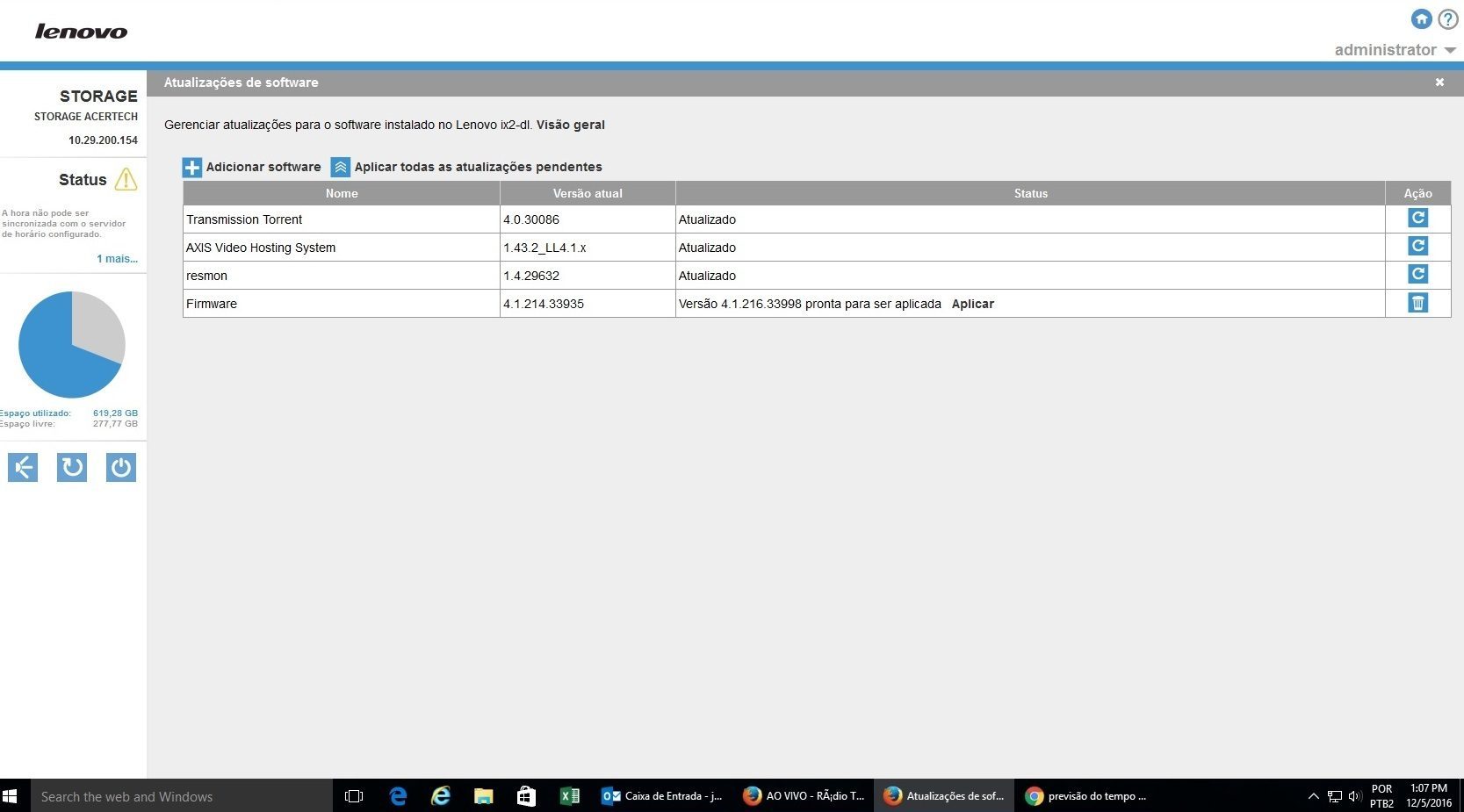
Task: Click Aplicar todas as atualizações pendentes
Action: (x=479, y=167)
